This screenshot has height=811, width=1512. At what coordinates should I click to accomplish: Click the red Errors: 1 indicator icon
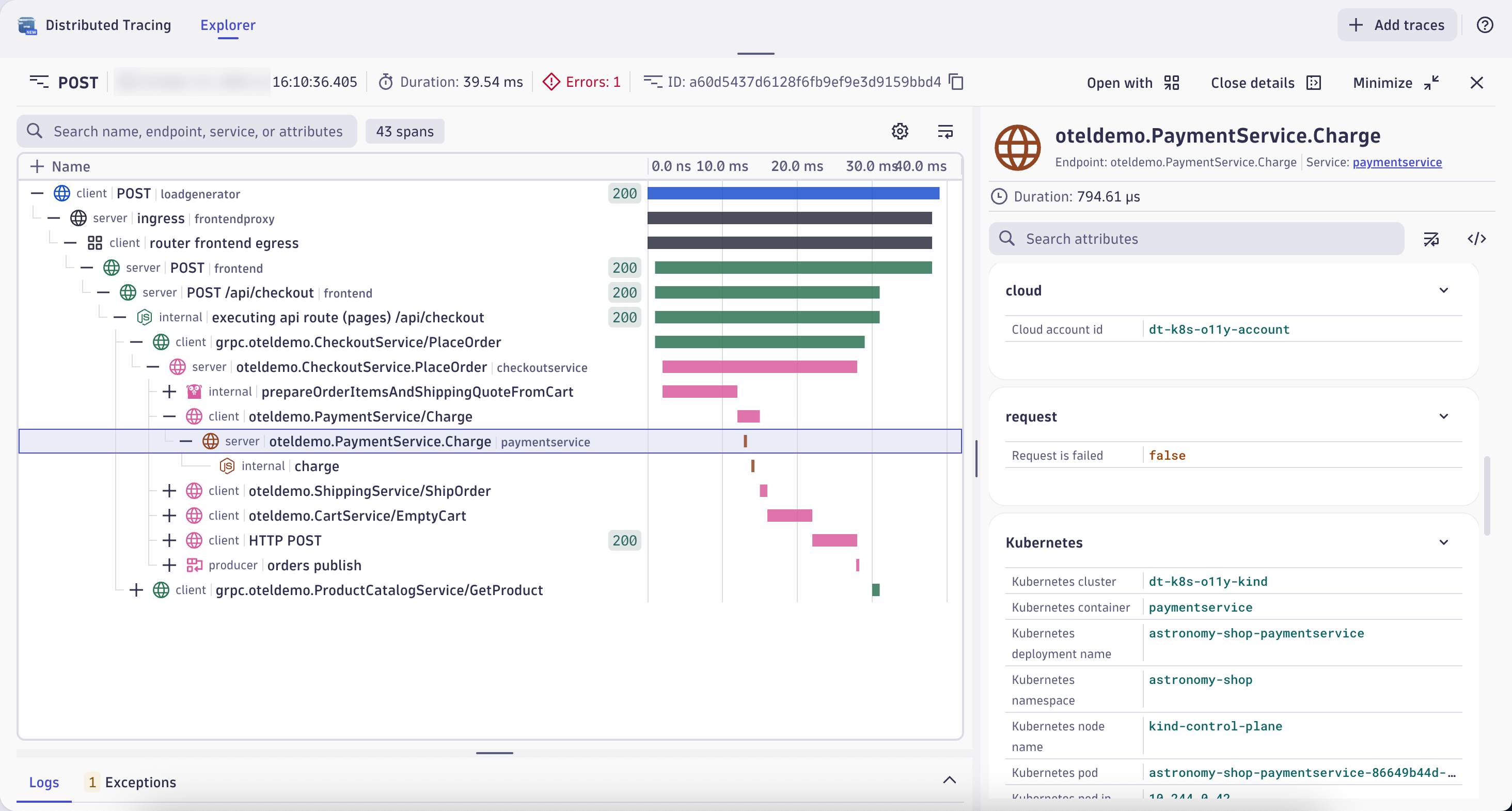pyautogui.click(x=550, y=82)
